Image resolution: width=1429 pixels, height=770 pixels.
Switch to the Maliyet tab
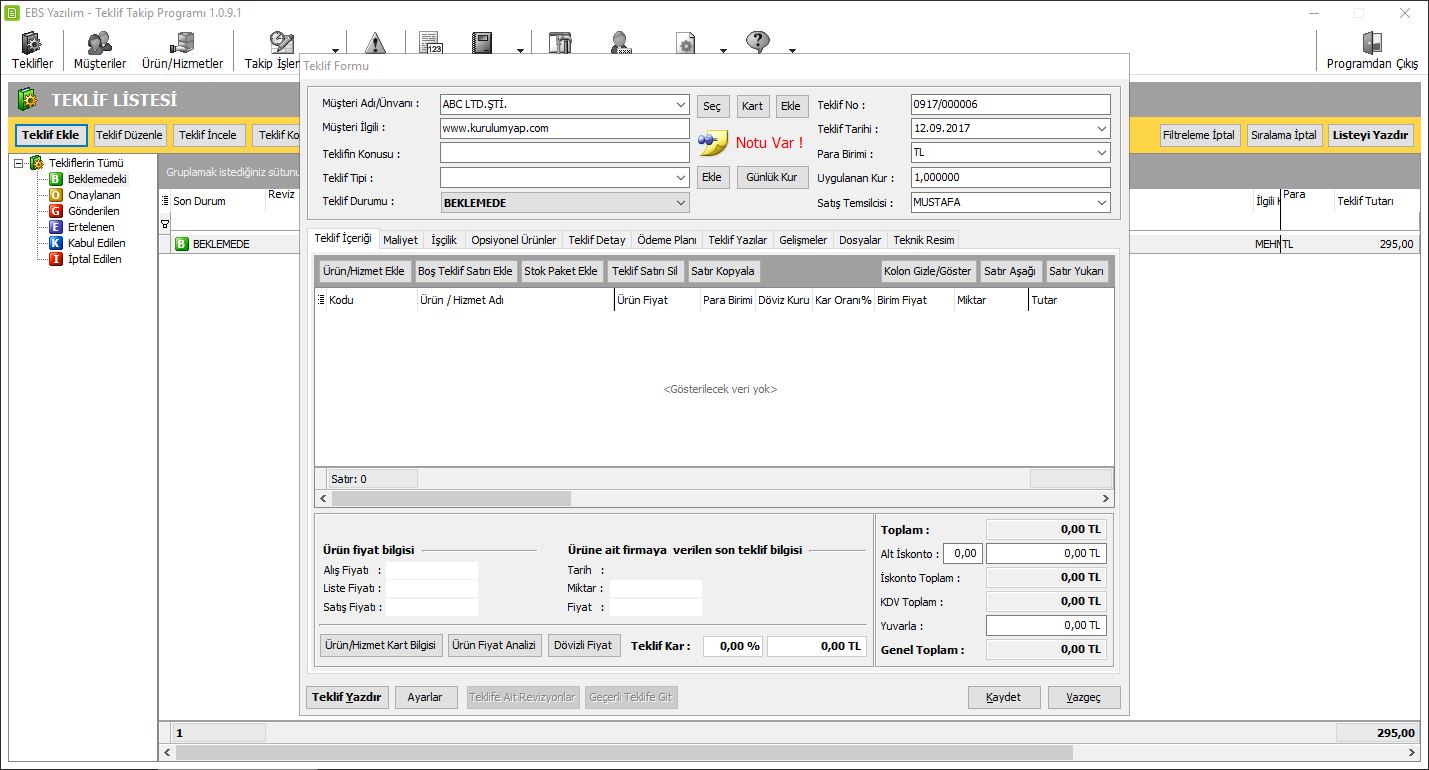401,240
